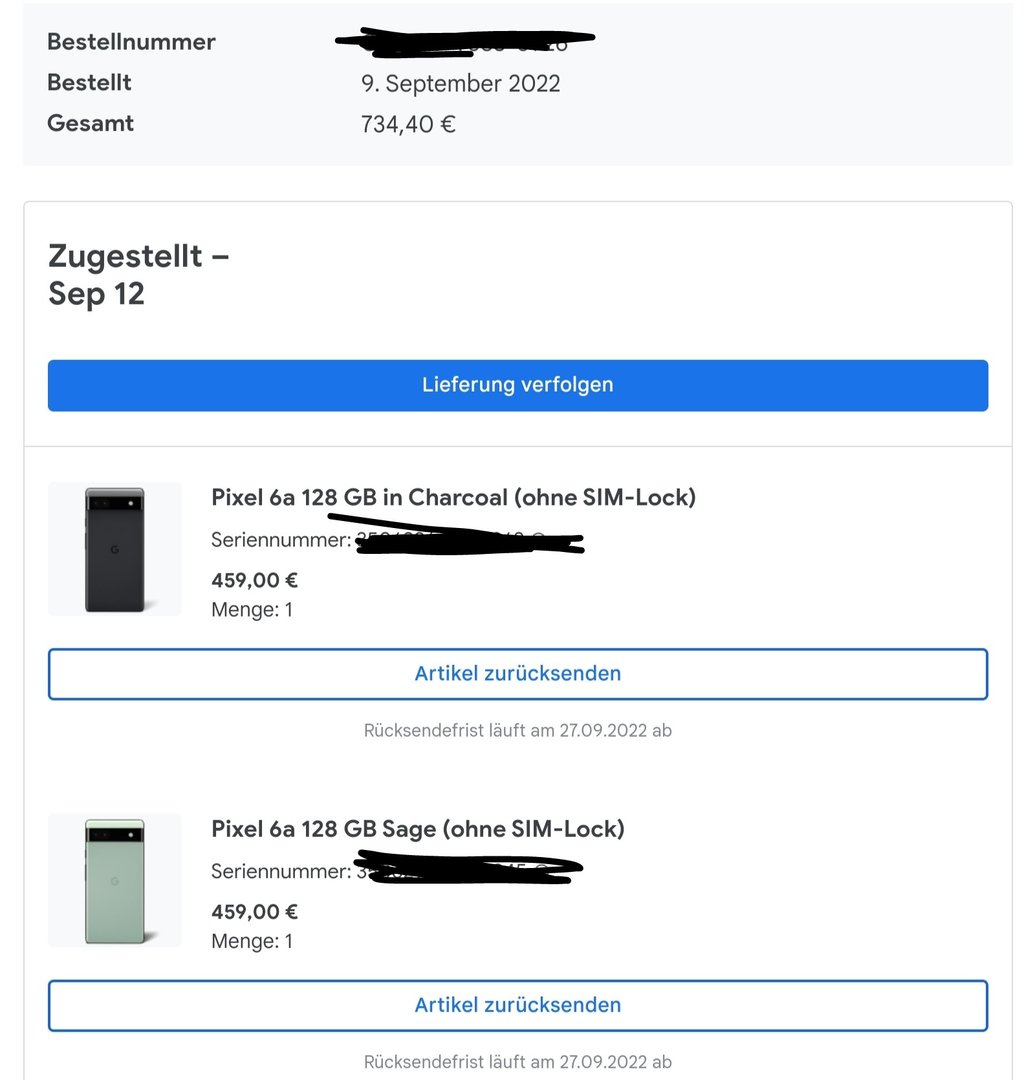Click the Seriennummer label of the Charcoal phone
Image resolution: width=1035 pixels, height=1080 pixels.
(x=280, y=541)
